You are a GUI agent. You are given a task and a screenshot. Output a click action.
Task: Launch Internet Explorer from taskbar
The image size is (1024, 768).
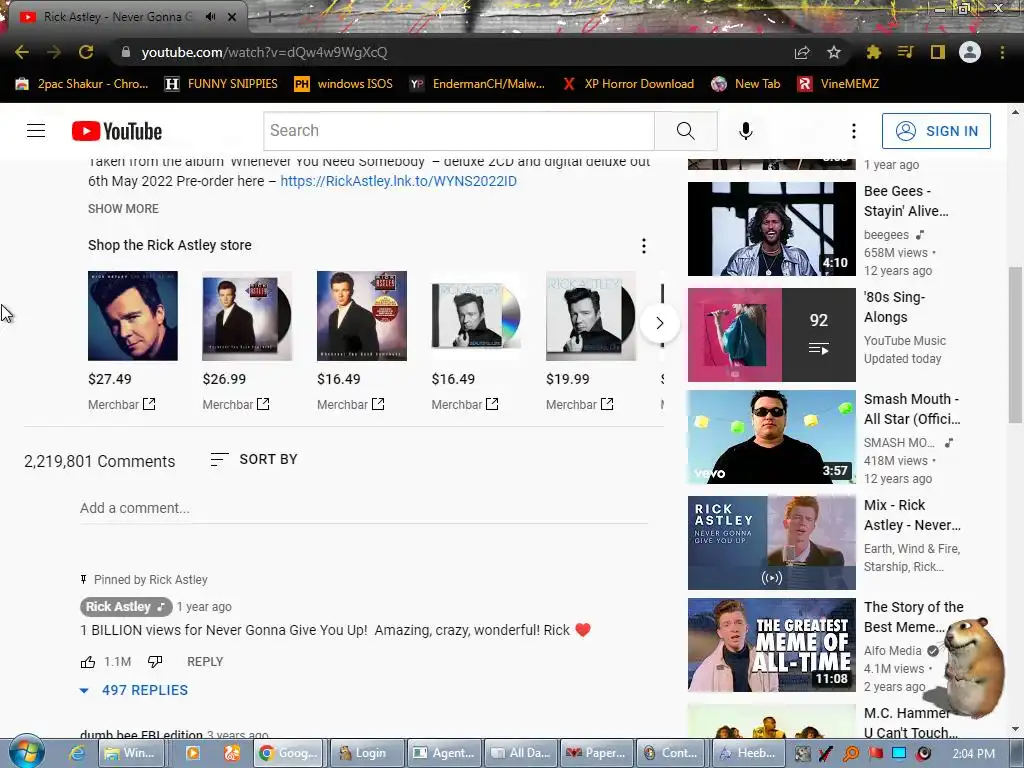tap(77, 753)
